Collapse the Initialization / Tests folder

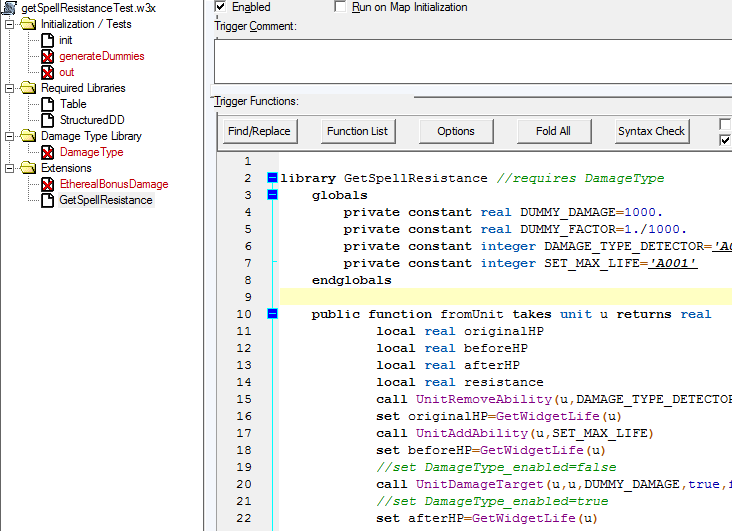(9, 24)
